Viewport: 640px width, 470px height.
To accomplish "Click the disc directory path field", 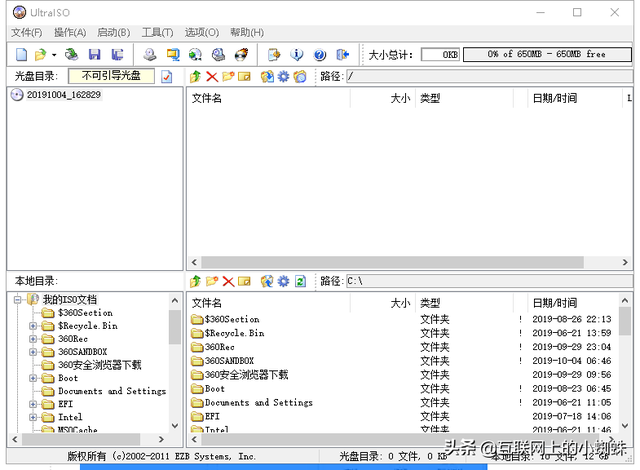I will pyautogui.click(x=489, y=76).
